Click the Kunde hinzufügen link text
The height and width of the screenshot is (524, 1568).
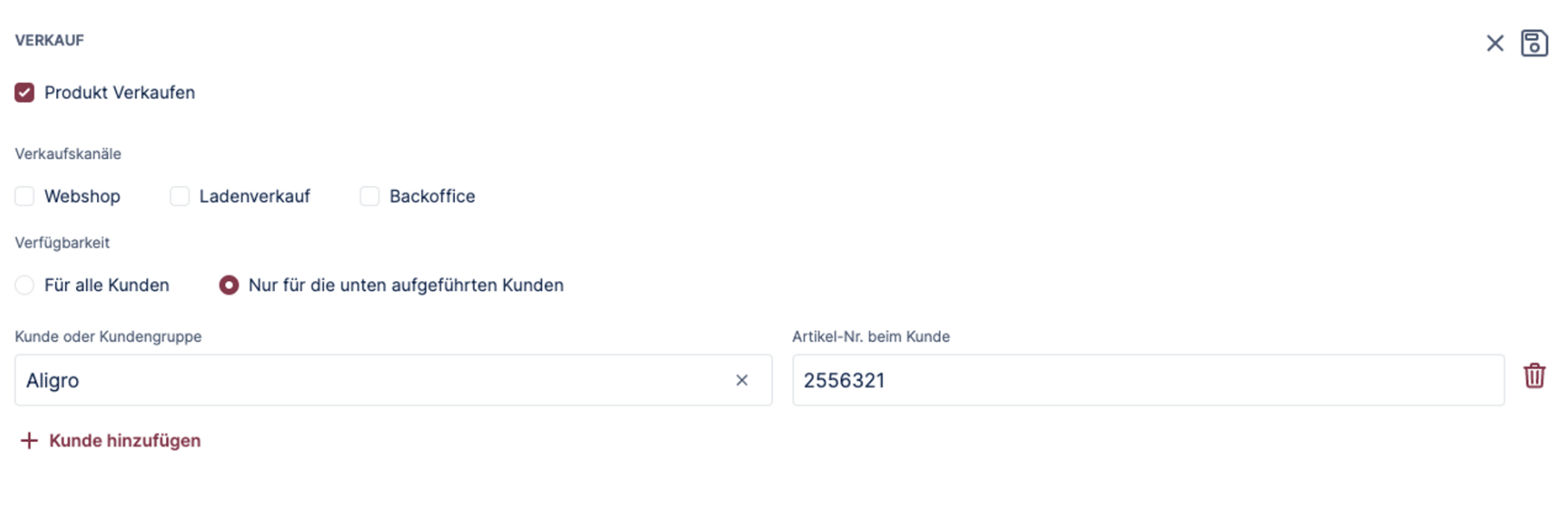[124, 441]
